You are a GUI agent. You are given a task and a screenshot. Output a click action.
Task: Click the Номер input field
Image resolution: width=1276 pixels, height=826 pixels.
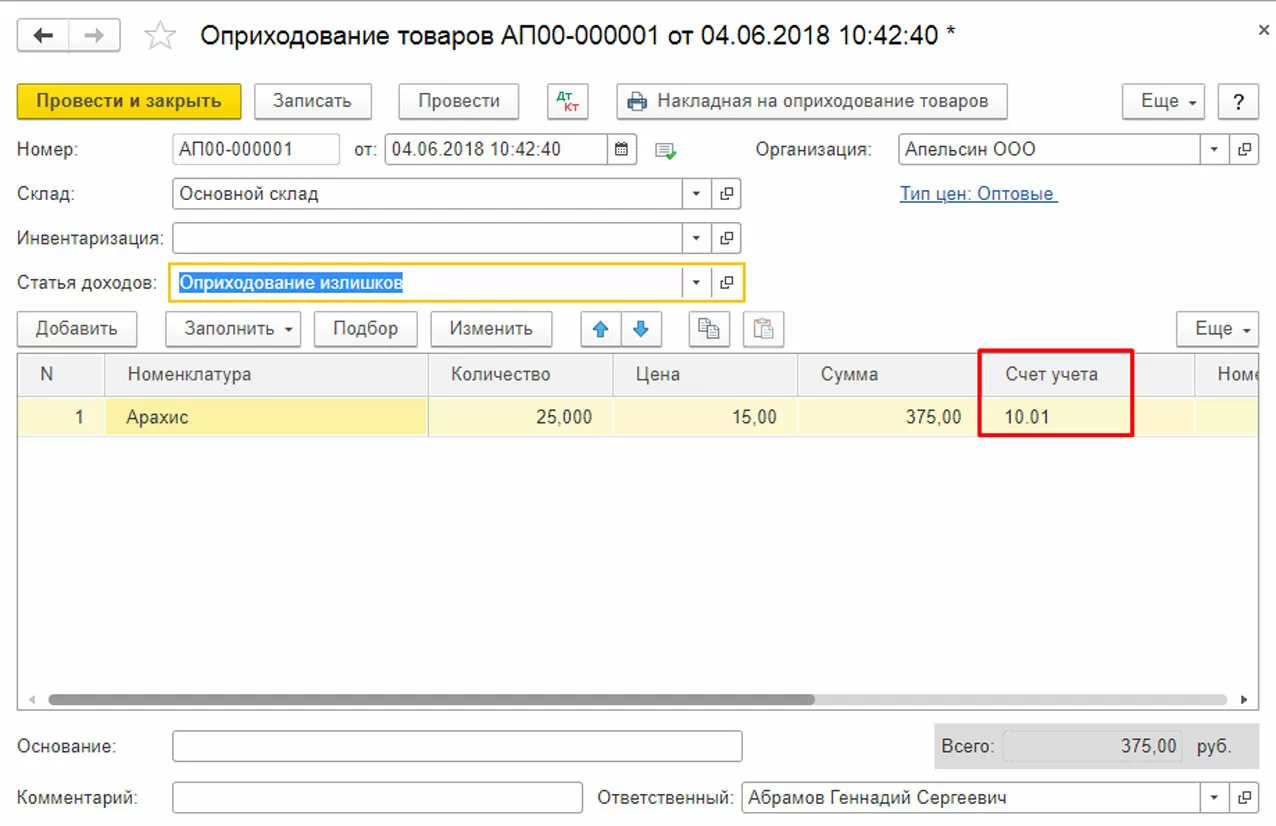tap(256, 150)
